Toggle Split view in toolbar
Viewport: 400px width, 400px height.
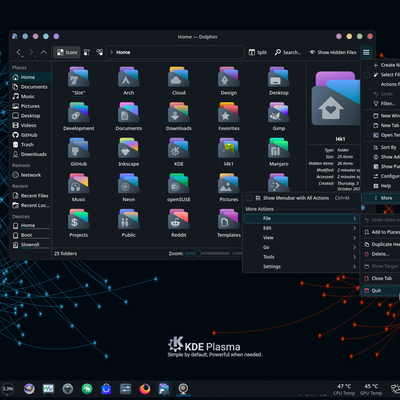coord(258,52)
